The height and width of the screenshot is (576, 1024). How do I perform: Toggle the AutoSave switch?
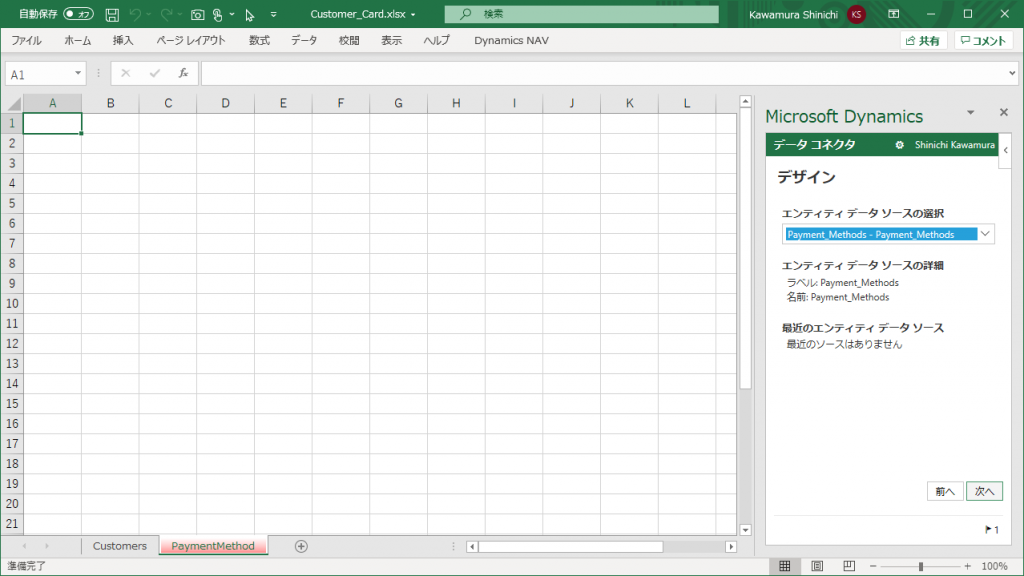click(78, 14)
